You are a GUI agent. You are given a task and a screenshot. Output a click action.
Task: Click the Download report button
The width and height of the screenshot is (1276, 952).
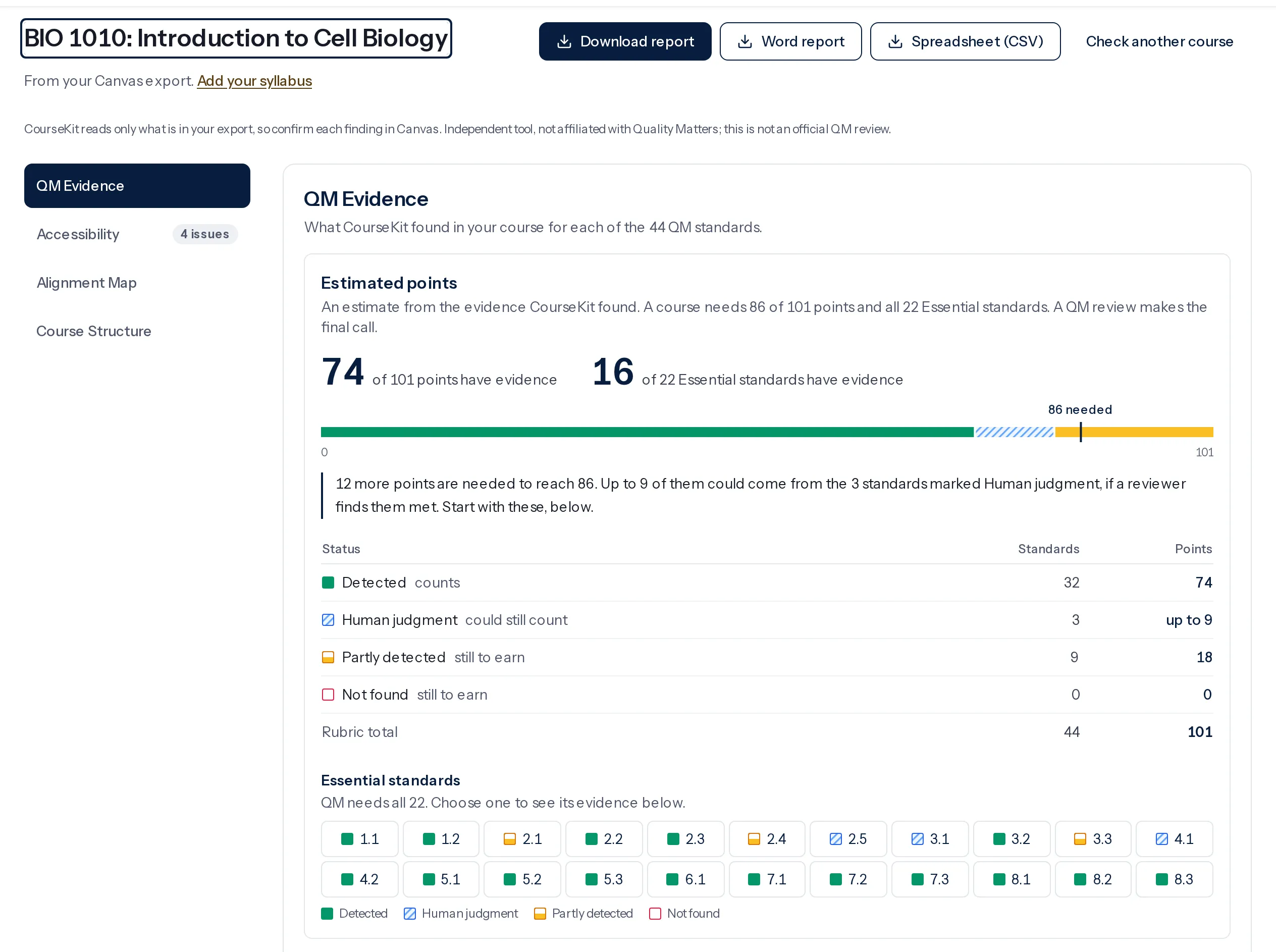tap(625, 41)
